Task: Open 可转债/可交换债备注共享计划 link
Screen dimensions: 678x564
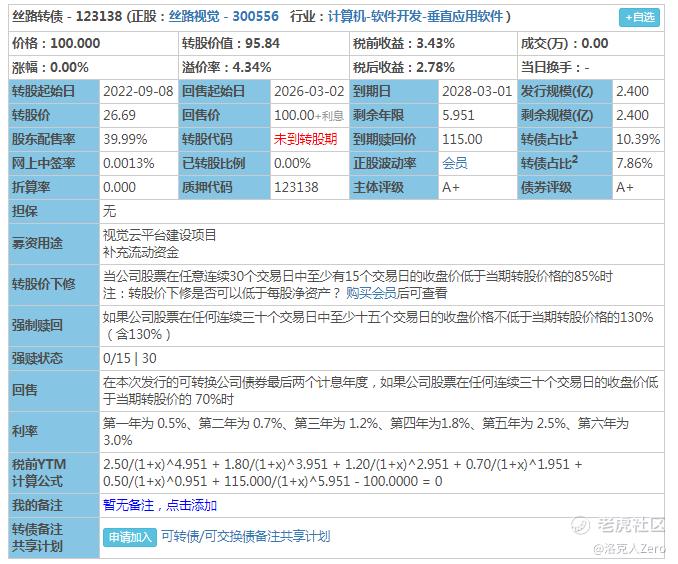Action: pos(246,536)
